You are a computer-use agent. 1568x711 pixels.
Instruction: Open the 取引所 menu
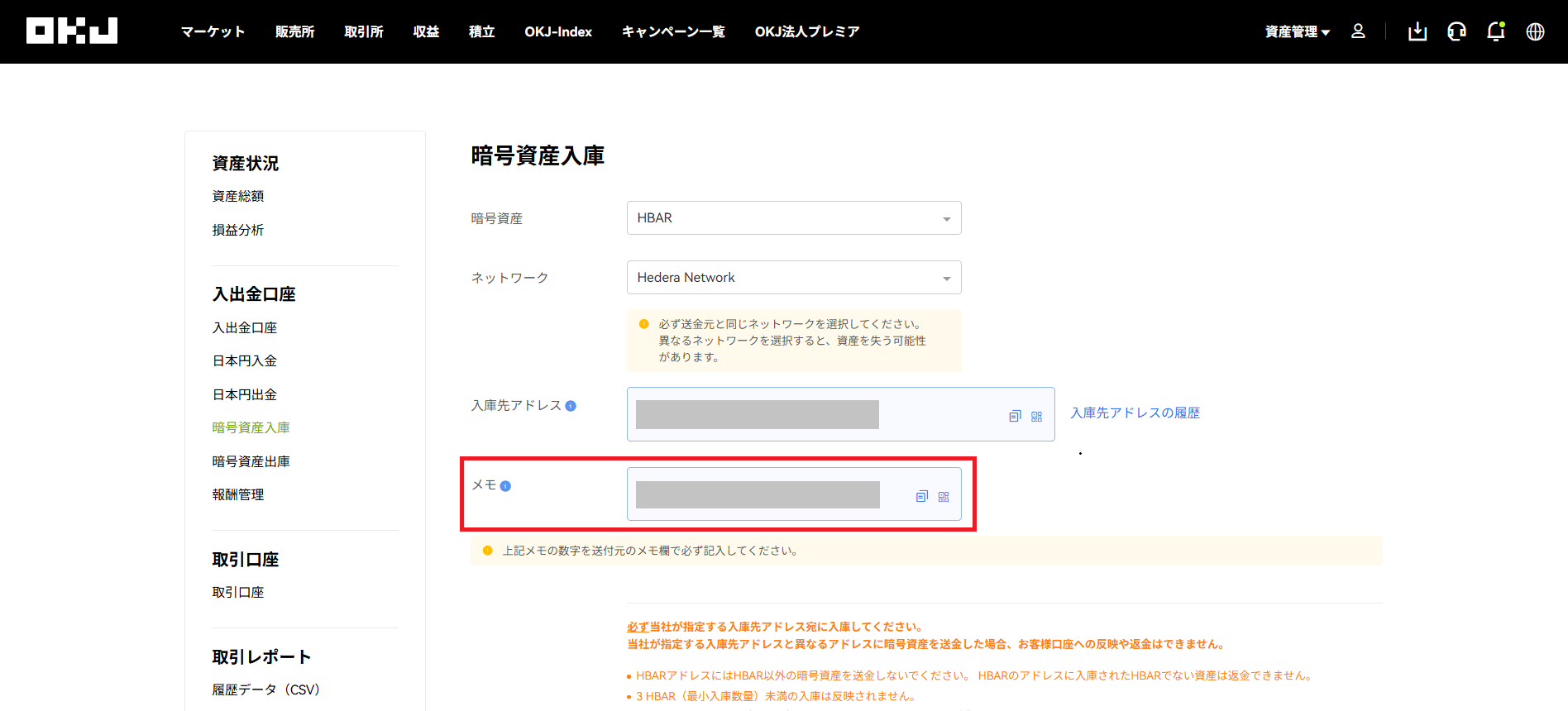(x=364, y=31)
